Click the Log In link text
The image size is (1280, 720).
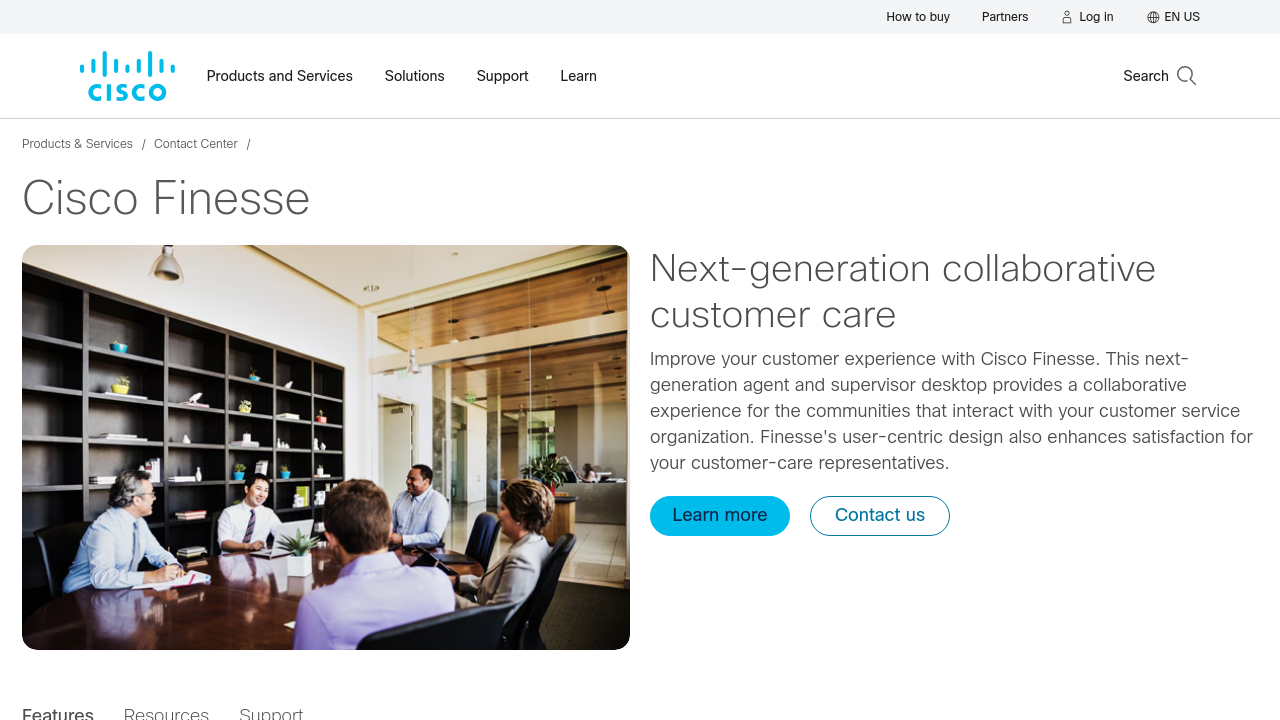coord(1096,17)
